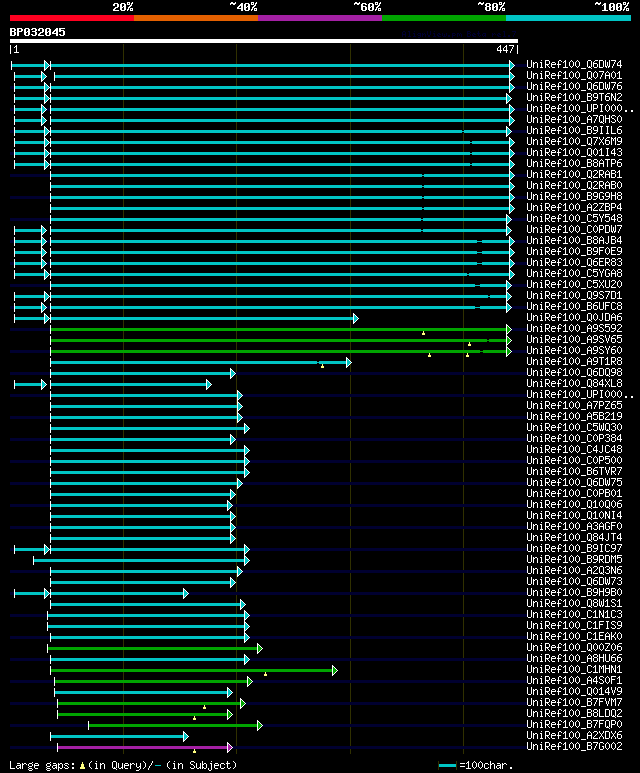Select the UniRef100_Q6DW75 label
Image resolution: width=640 pixels, height=773 pixels.
[574, 482]
